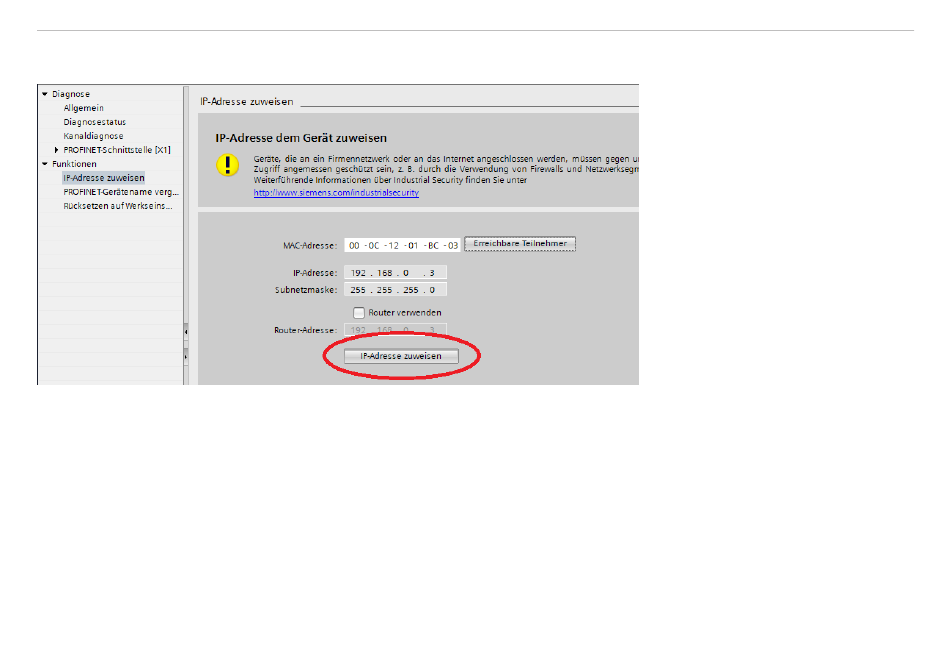Expand PROFINET-Schnittstelle [X1] arrow
This screenshot has height=665, width=950.
pyautogui.click(x=56, y=150)
